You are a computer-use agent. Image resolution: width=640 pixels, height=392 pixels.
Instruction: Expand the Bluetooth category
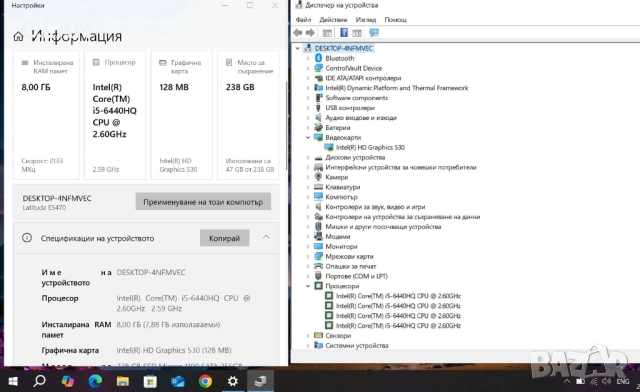click(x=308, y=58)
